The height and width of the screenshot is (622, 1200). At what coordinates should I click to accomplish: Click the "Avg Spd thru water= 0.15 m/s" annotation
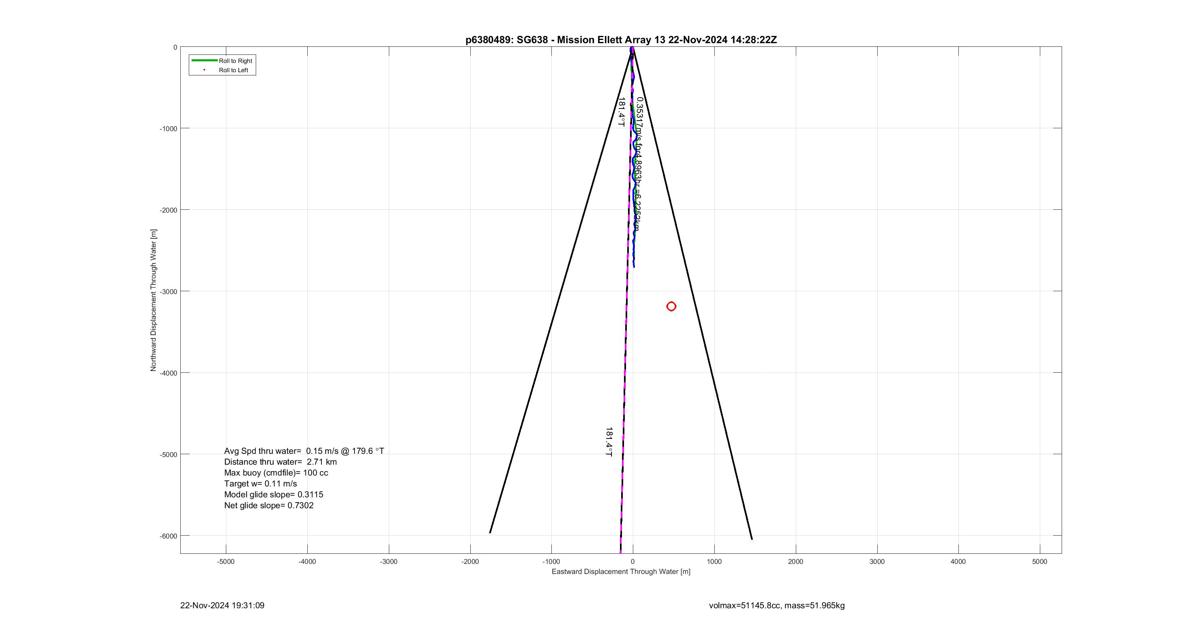(x=304, y=451)
